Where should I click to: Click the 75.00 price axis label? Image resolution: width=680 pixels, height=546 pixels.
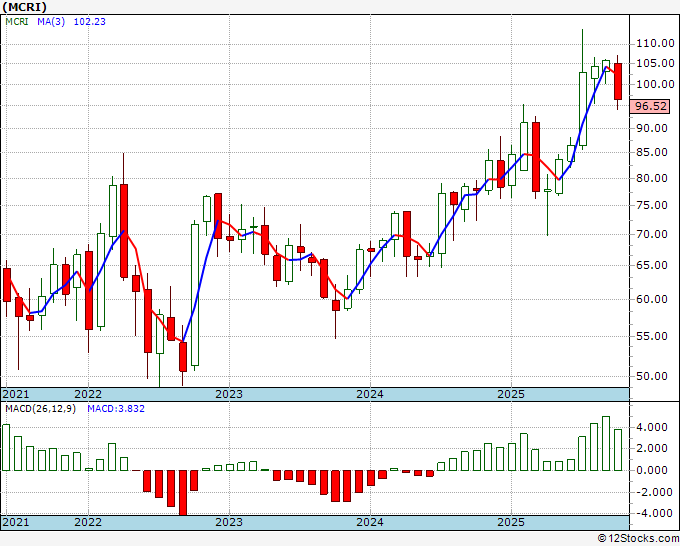[x=651, y=205]
